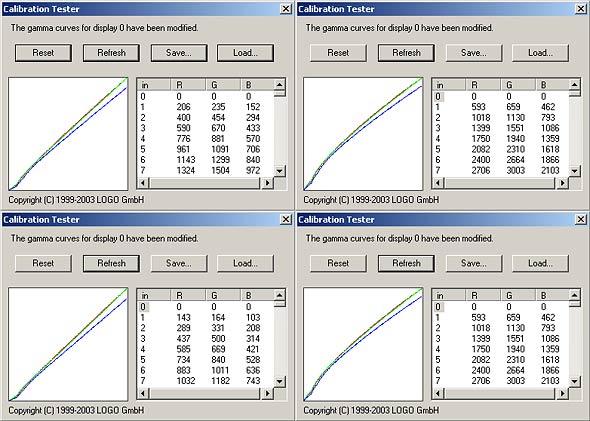Image resolution: width=590 pixels, height=421 pixels.
Task: Select the cell with value 143 in the bottom-left table
Action: [x=184, y=318]
